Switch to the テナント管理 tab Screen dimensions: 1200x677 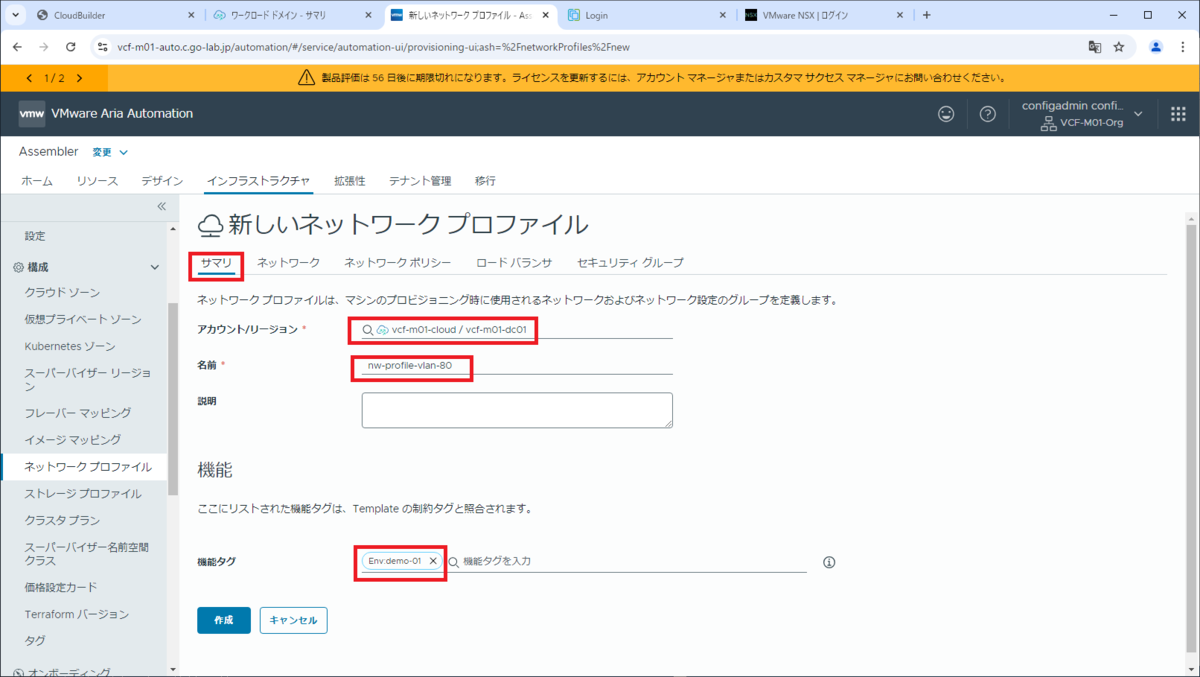click(420, 181)
